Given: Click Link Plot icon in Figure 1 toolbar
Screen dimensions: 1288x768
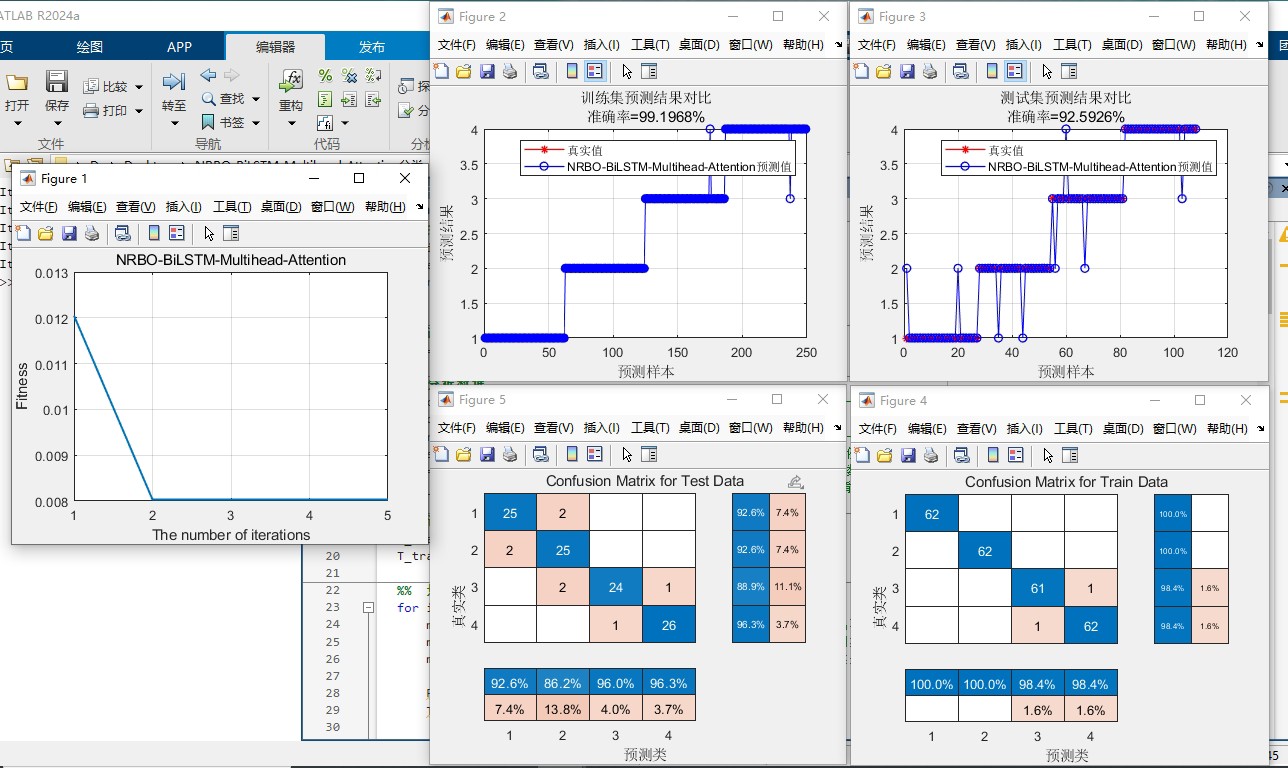Looking at the screenshot, I should 122,233.
